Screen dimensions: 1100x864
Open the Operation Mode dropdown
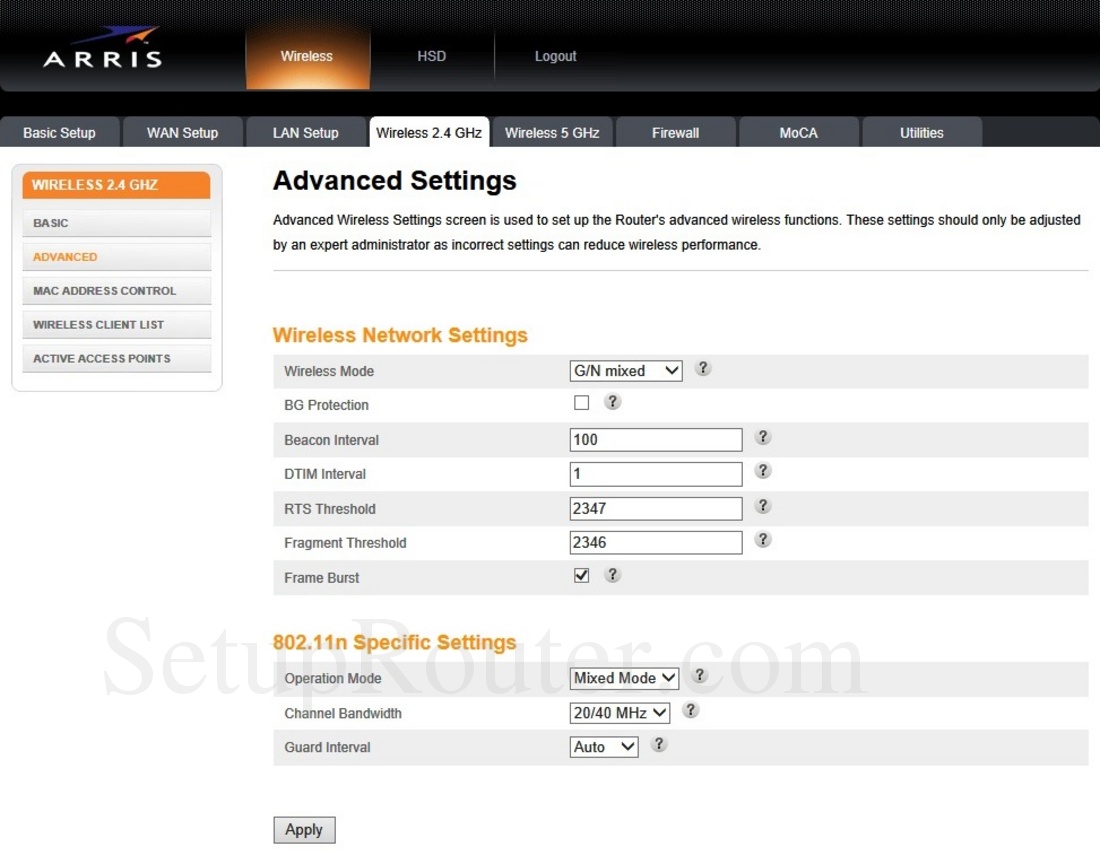pos(623,678)
